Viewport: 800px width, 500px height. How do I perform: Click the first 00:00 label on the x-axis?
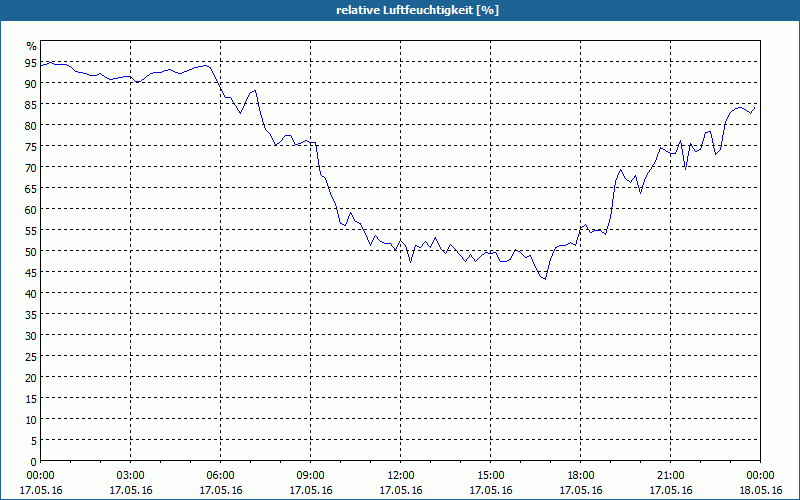point(41,476)
